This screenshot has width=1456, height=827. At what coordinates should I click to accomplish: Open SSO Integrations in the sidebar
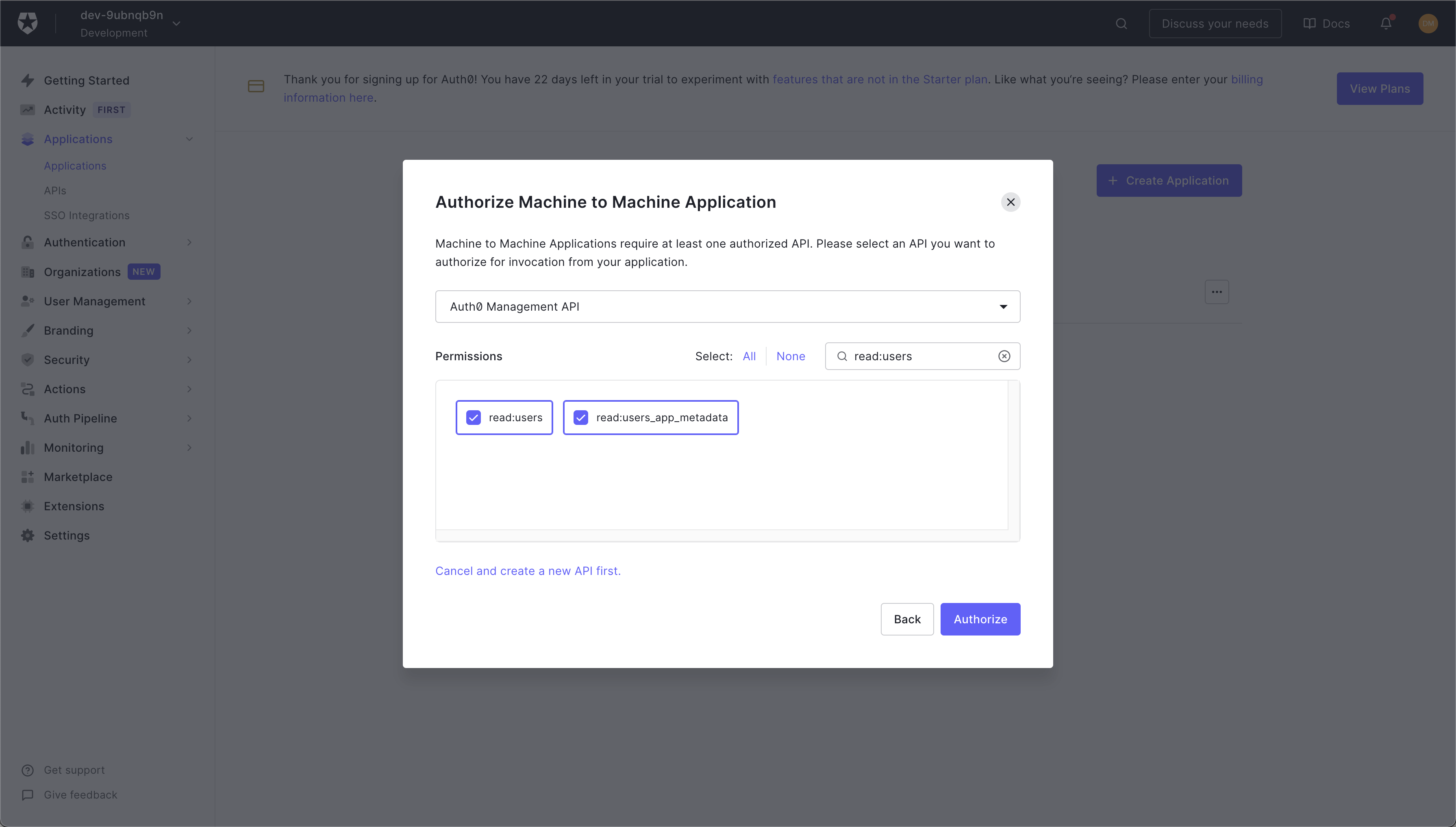click(86, 215)
